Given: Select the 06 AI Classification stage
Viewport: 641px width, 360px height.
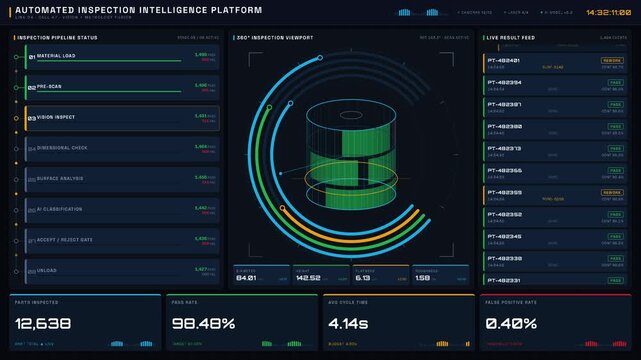Looking at the screenshot, I should point(122,210).
